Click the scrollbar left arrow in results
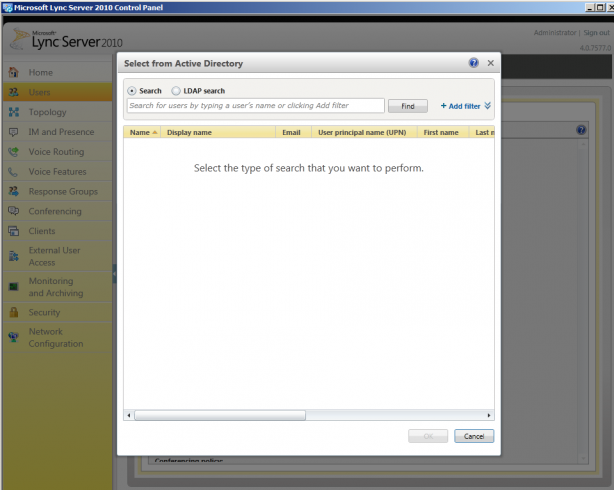614x490 pixels. [x=129, y=415]
